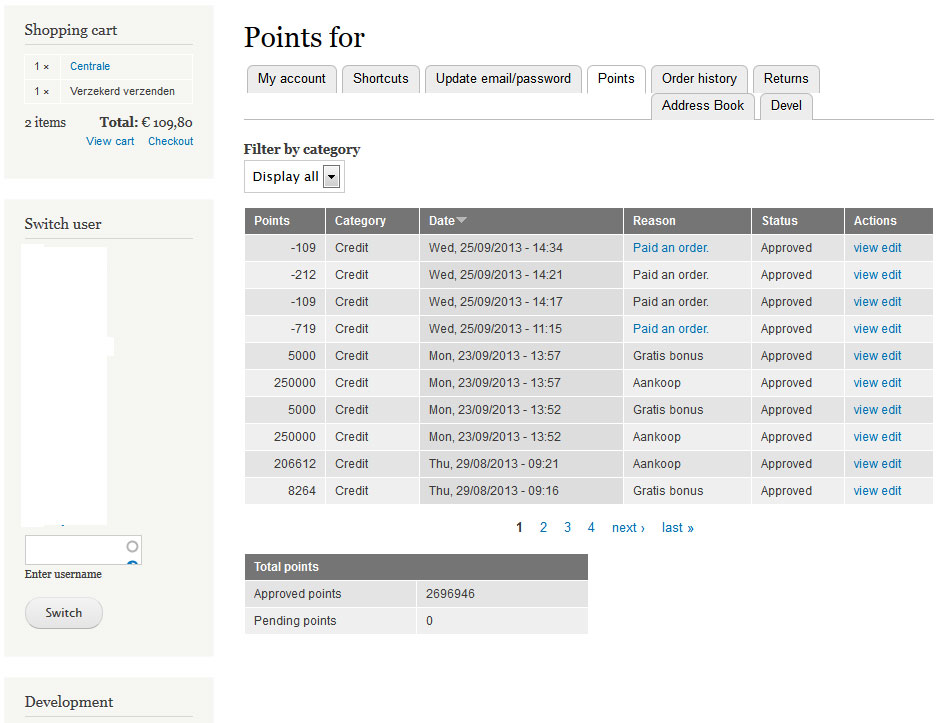Switch to the Points tab
The height and width of the screenshot is (723, 939).
tap(615, 79)
